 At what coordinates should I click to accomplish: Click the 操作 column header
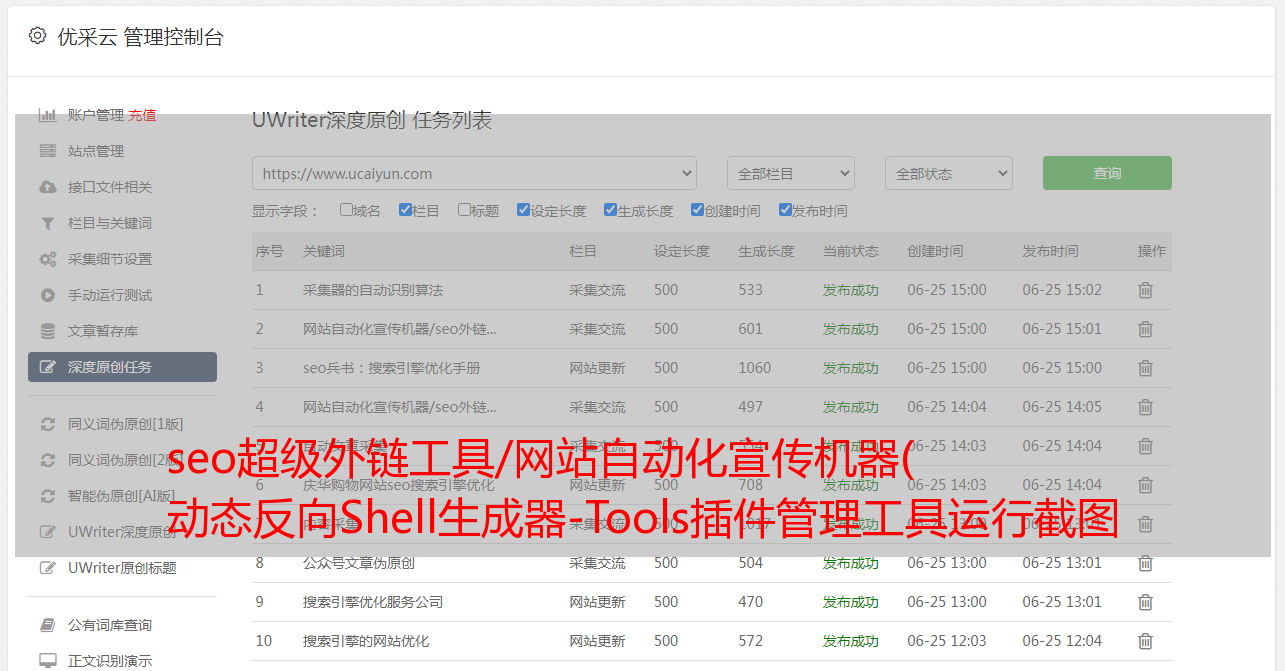click(x=1152, y=251)
